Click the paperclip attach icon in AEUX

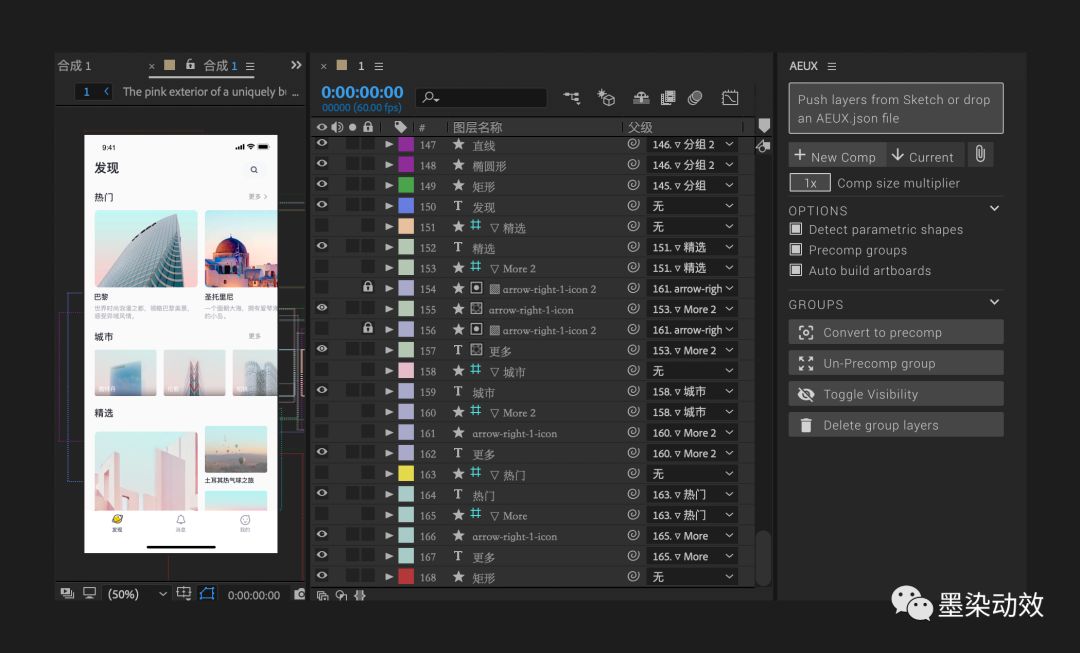point(980,154)
